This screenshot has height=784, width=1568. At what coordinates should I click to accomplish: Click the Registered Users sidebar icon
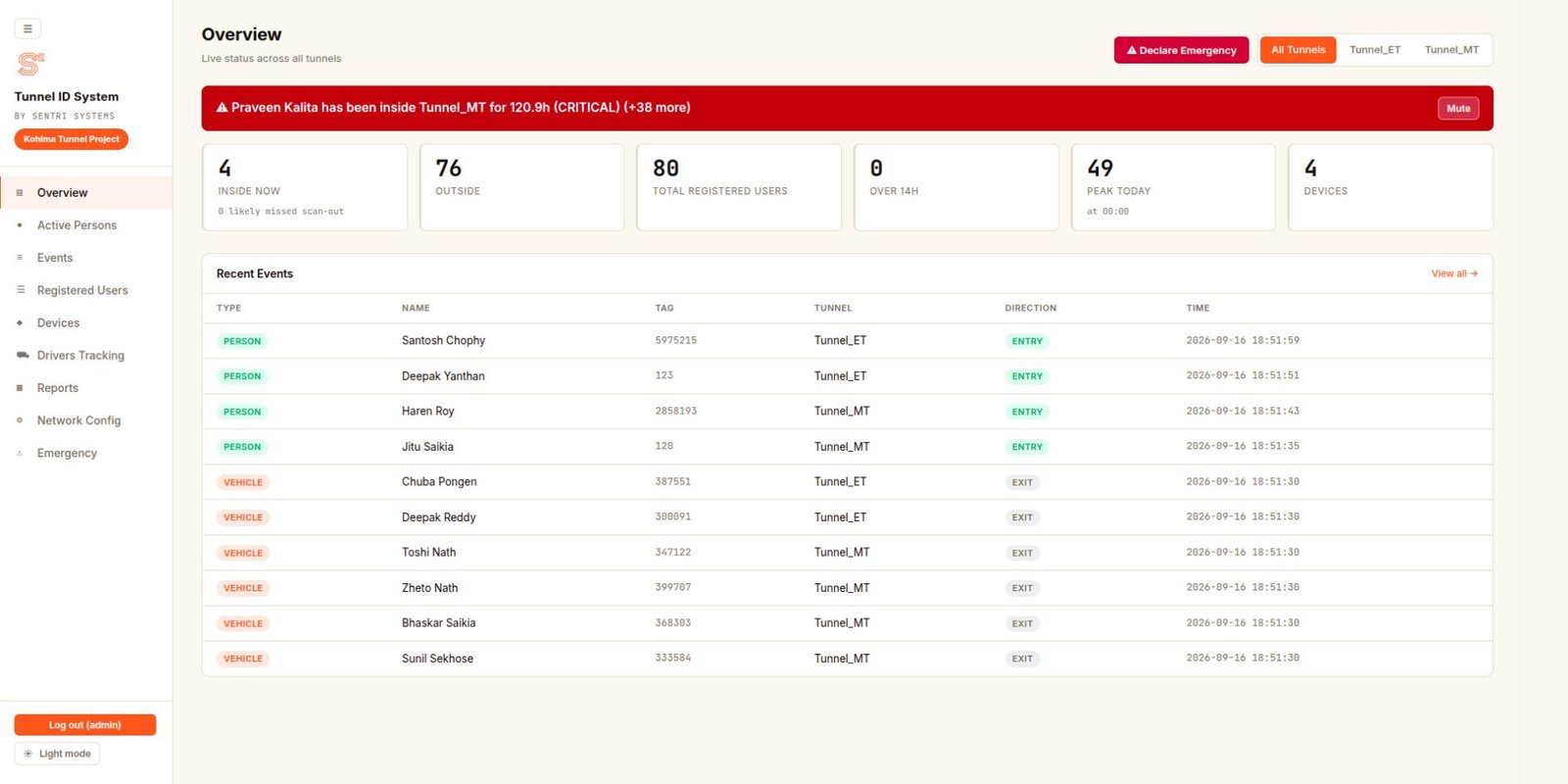coord(20,290)
